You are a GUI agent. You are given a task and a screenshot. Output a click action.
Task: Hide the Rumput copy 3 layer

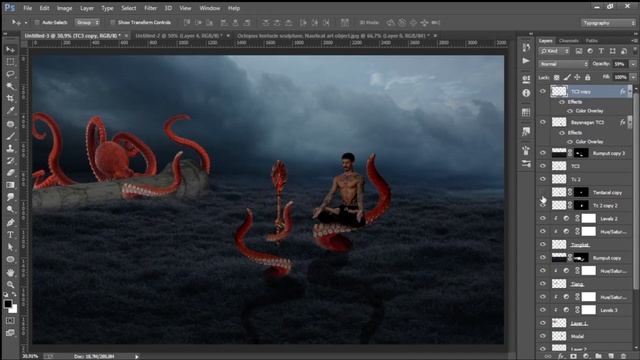[x=542, y=153]
